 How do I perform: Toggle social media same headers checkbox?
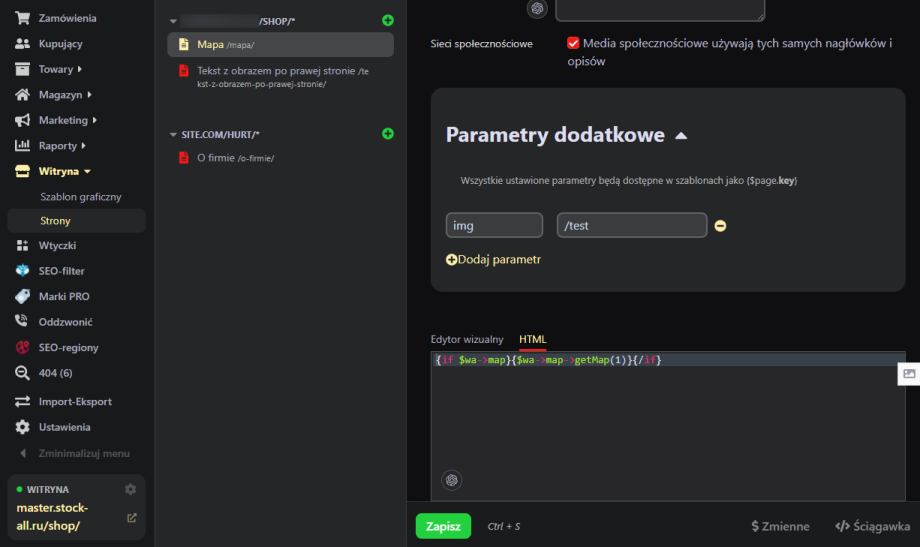[x=573, y=43]
